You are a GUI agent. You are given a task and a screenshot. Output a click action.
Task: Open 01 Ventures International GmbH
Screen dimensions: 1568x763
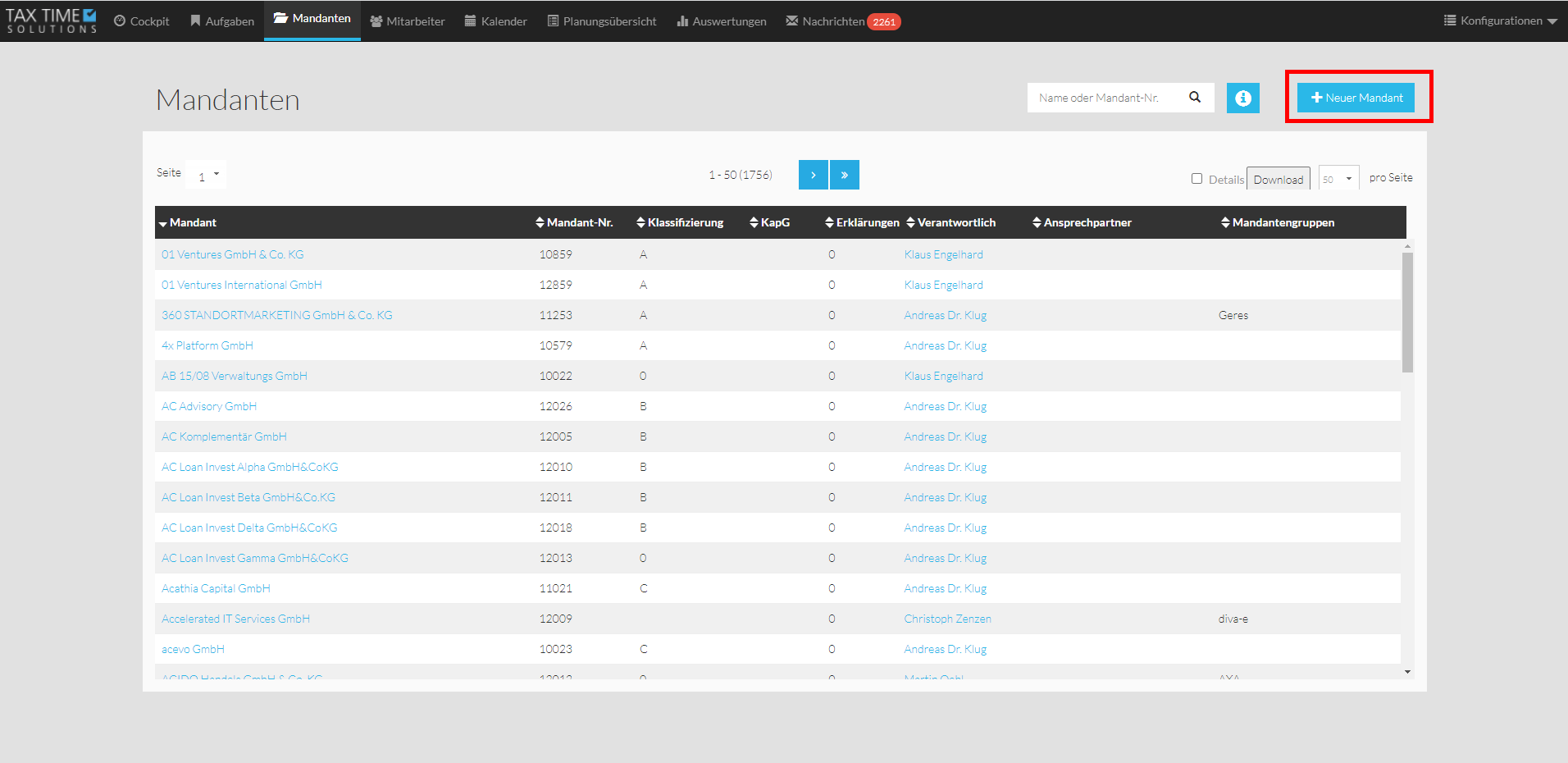click(x=242, y=285)
